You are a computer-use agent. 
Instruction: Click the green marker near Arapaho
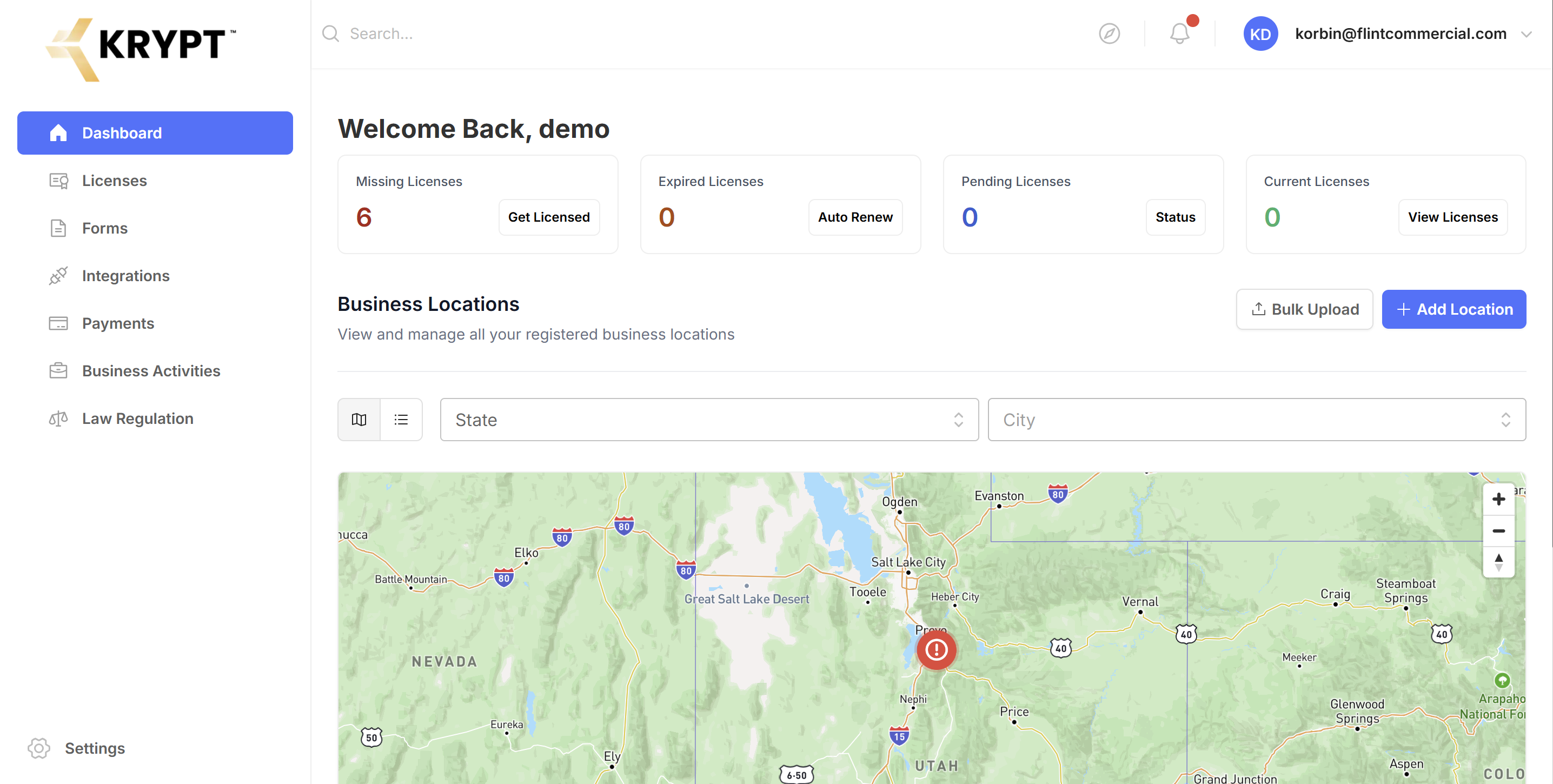point(1502,680)
